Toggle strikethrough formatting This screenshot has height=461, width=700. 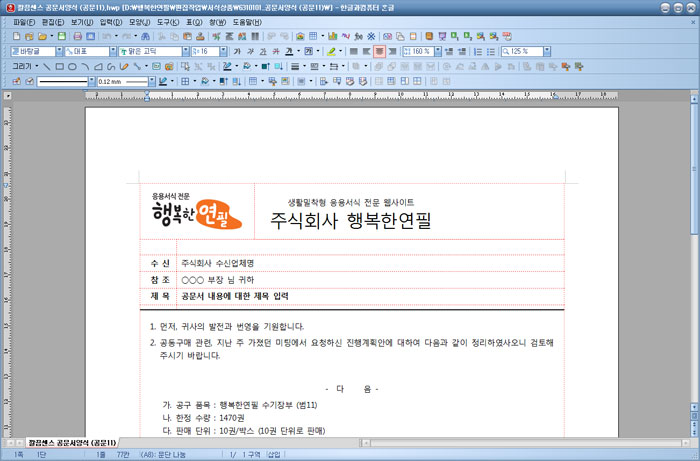[x=276, y=51]
